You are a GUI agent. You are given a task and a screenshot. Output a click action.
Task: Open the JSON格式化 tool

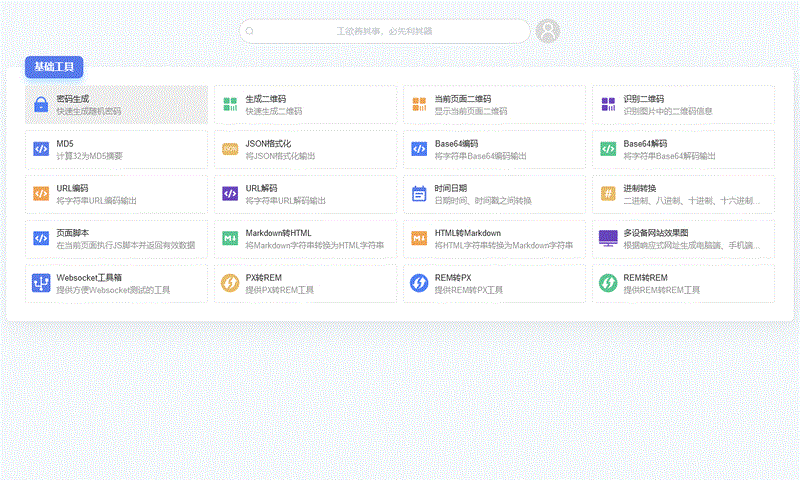click(305, 149)
